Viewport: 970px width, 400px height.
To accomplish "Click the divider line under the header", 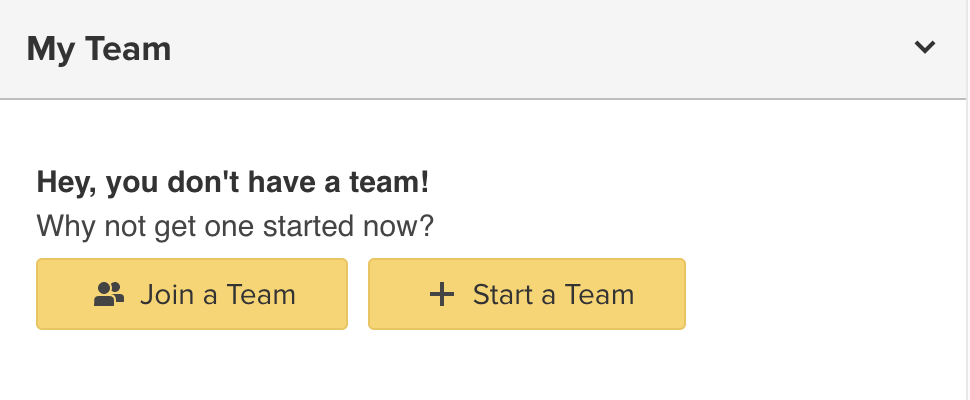I will (x=485, y=99).
